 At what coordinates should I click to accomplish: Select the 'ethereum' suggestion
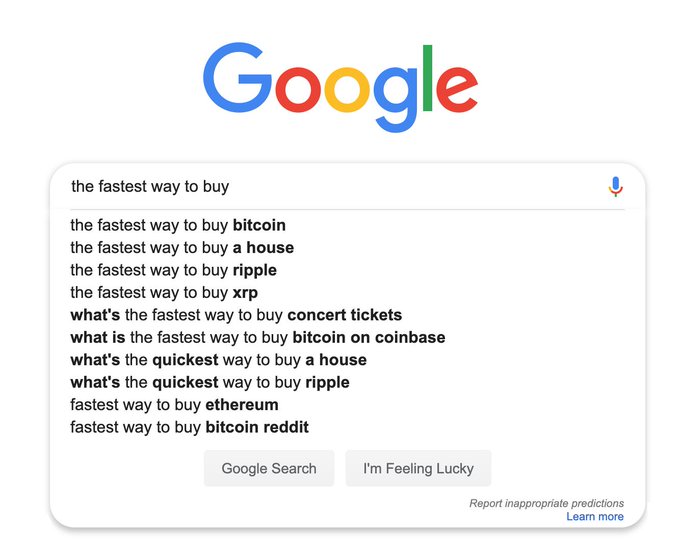tap(174, 405)
